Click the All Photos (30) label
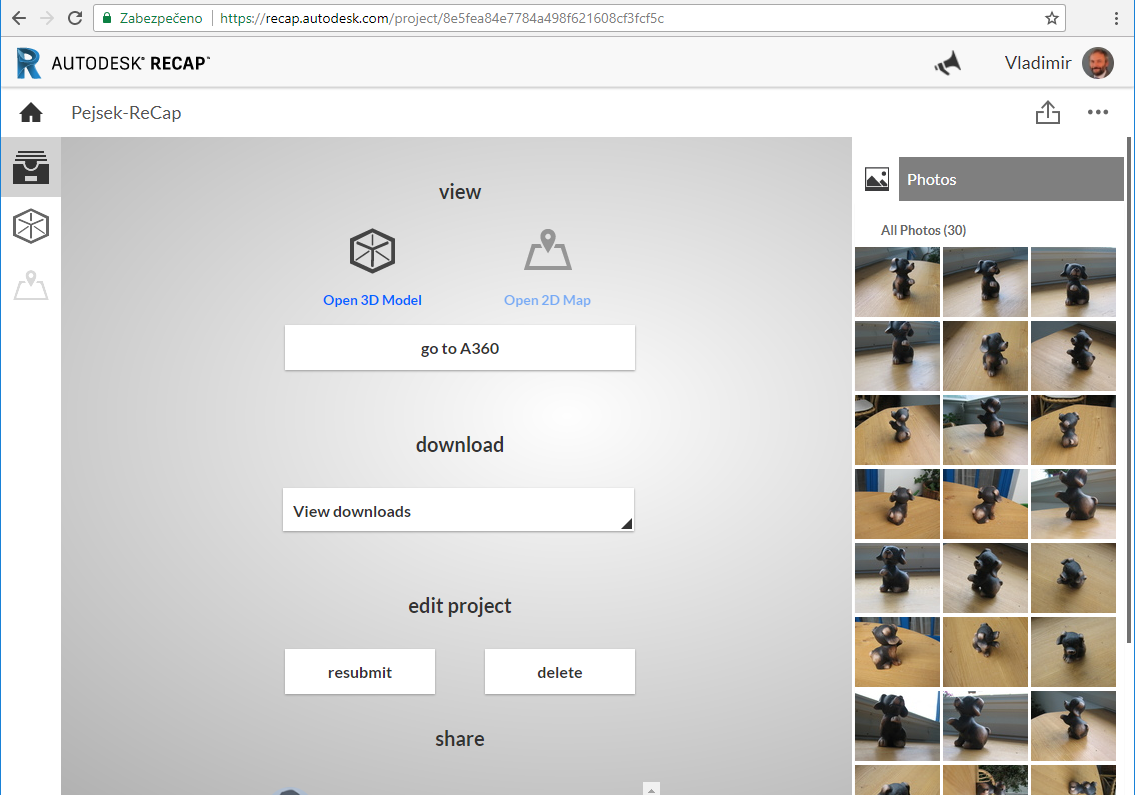1135x795 pixels. pos(923,230)
